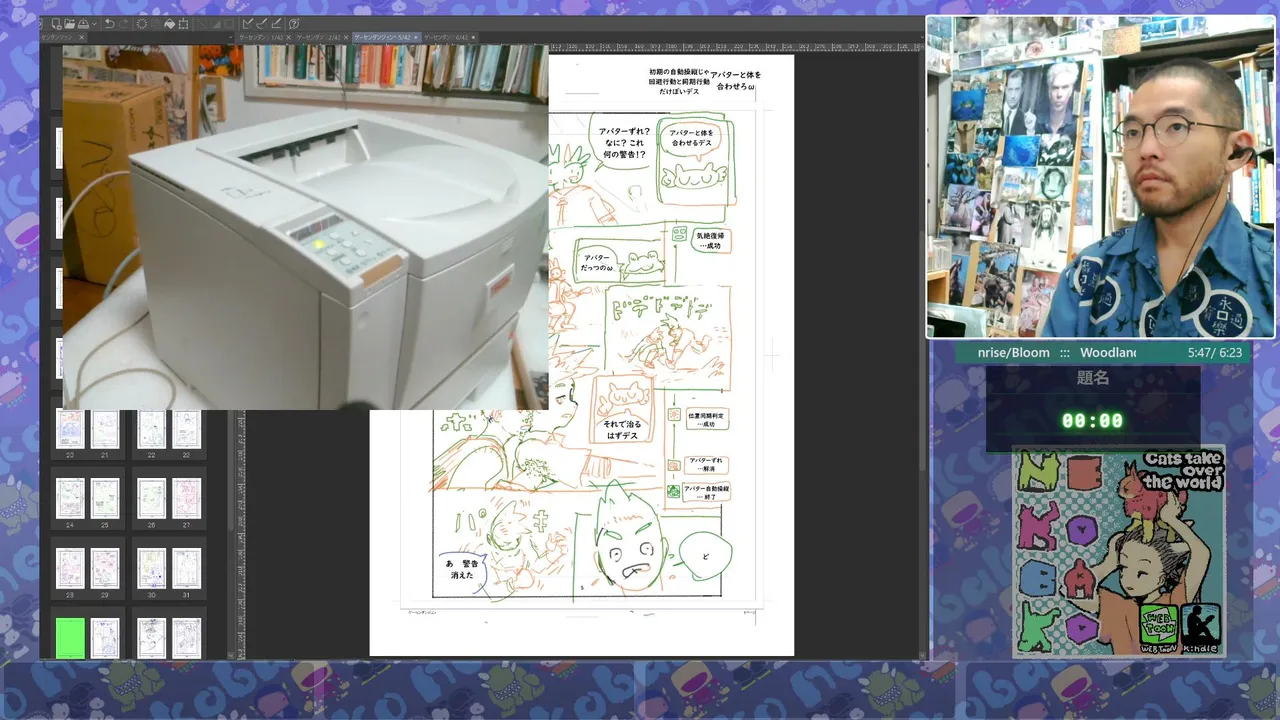Save the manga with the Save icon
The height and width of the screenshot is (720, 1280).
point(83,23)
